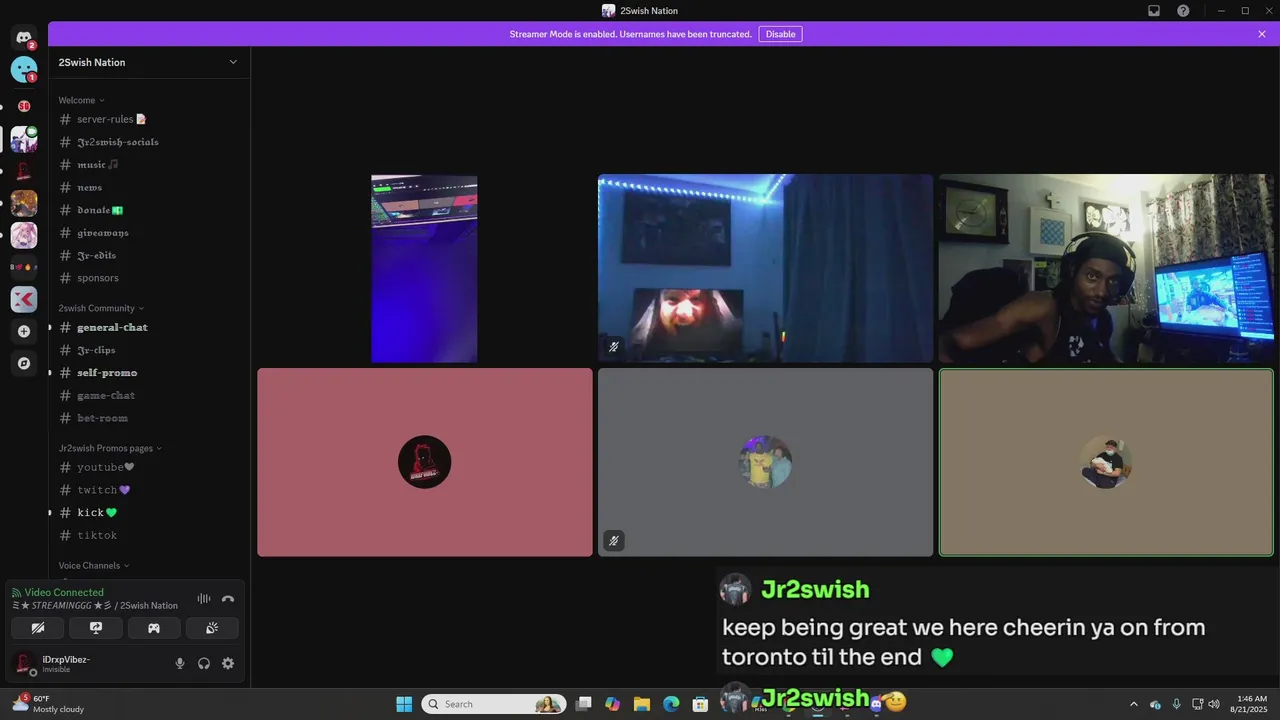Collapse the Voice Channels category
Screen dimensions: 1280x720
point(94,566)
